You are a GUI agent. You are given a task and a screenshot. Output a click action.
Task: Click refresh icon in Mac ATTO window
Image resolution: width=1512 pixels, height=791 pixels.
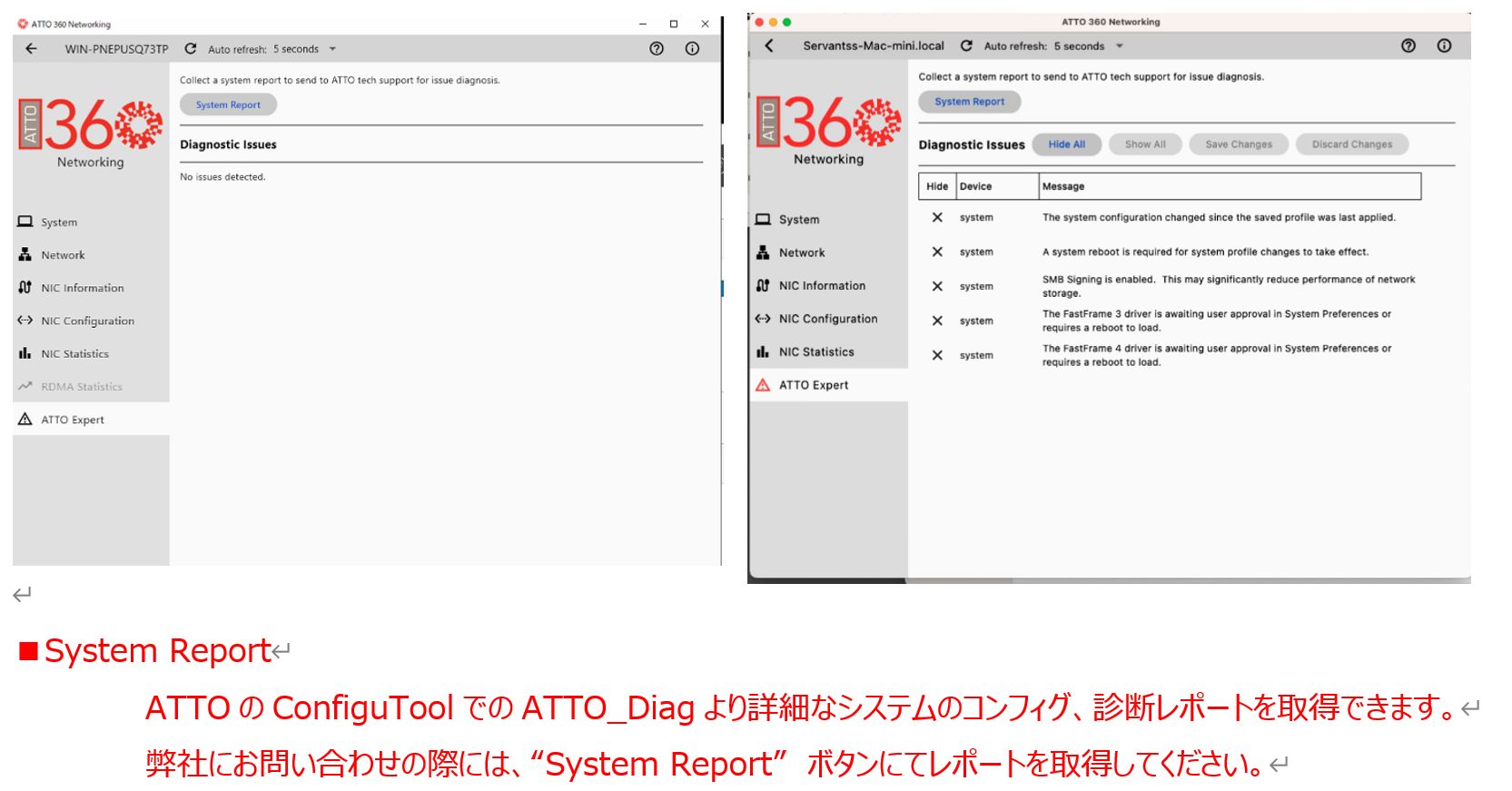click(x=966, y=45)
